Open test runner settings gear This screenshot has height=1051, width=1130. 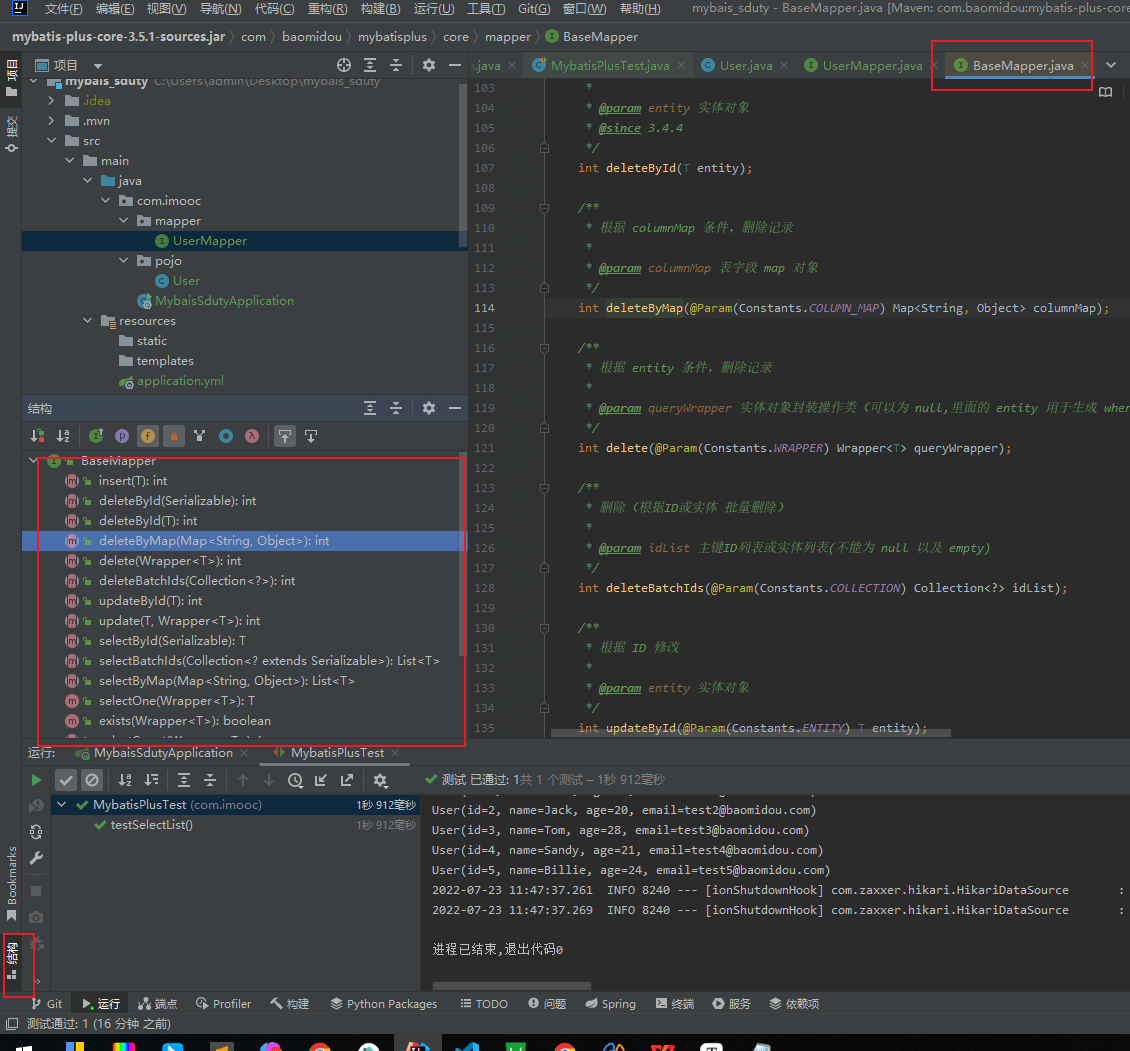(381, 780)
